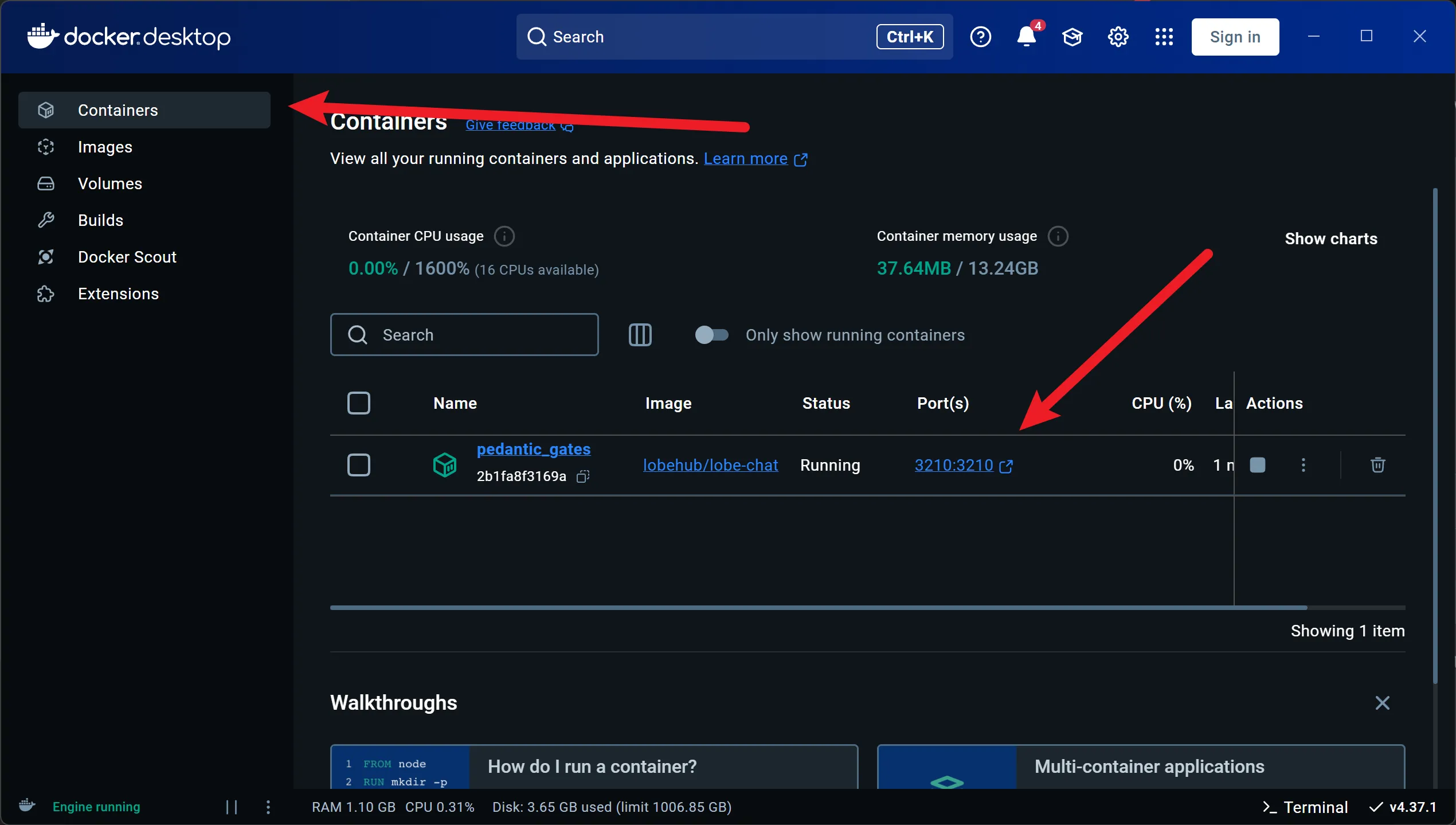Open notifications bell with 4 badge
This screenshot has height=825, width=1456.
point(1027,36)
